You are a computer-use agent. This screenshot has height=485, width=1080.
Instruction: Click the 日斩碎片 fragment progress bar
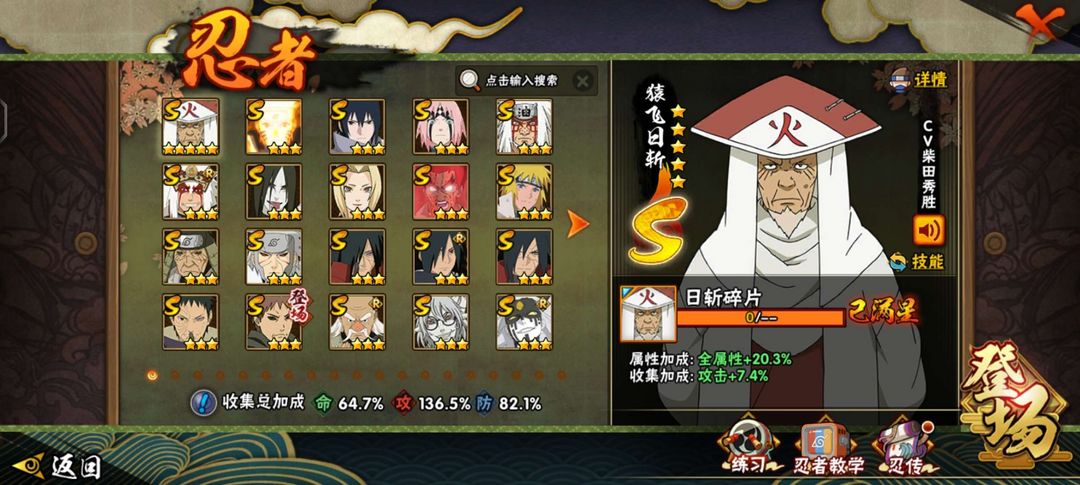click(760, 318)
